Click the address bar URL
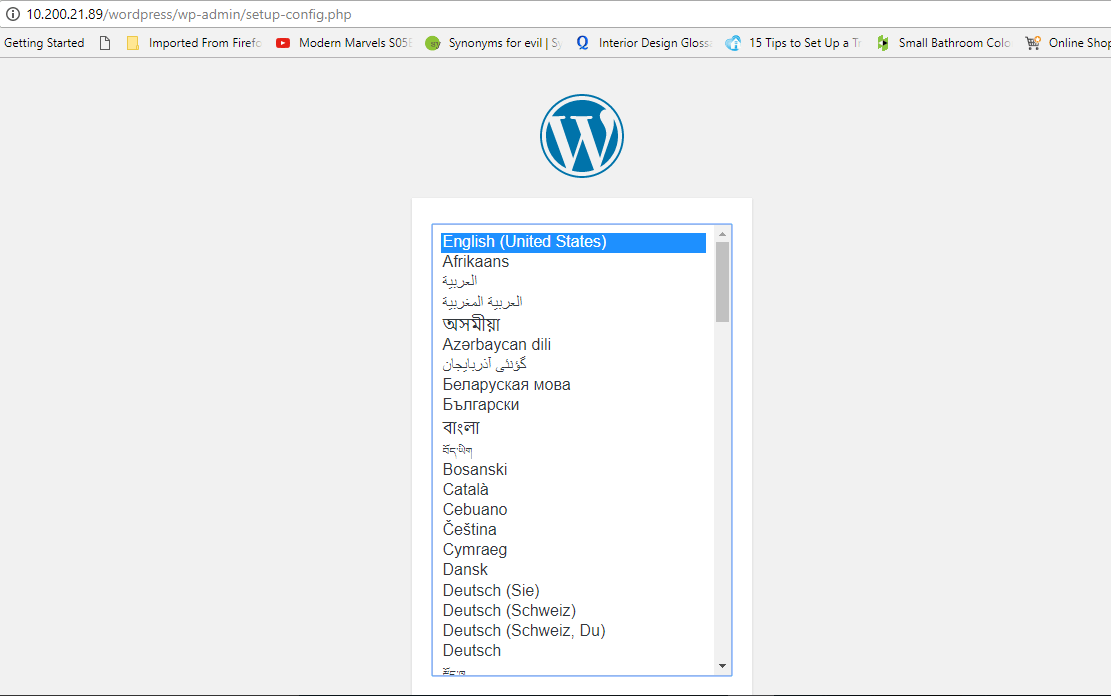The width and height of the screenshot is (1111, 696). 189,14
